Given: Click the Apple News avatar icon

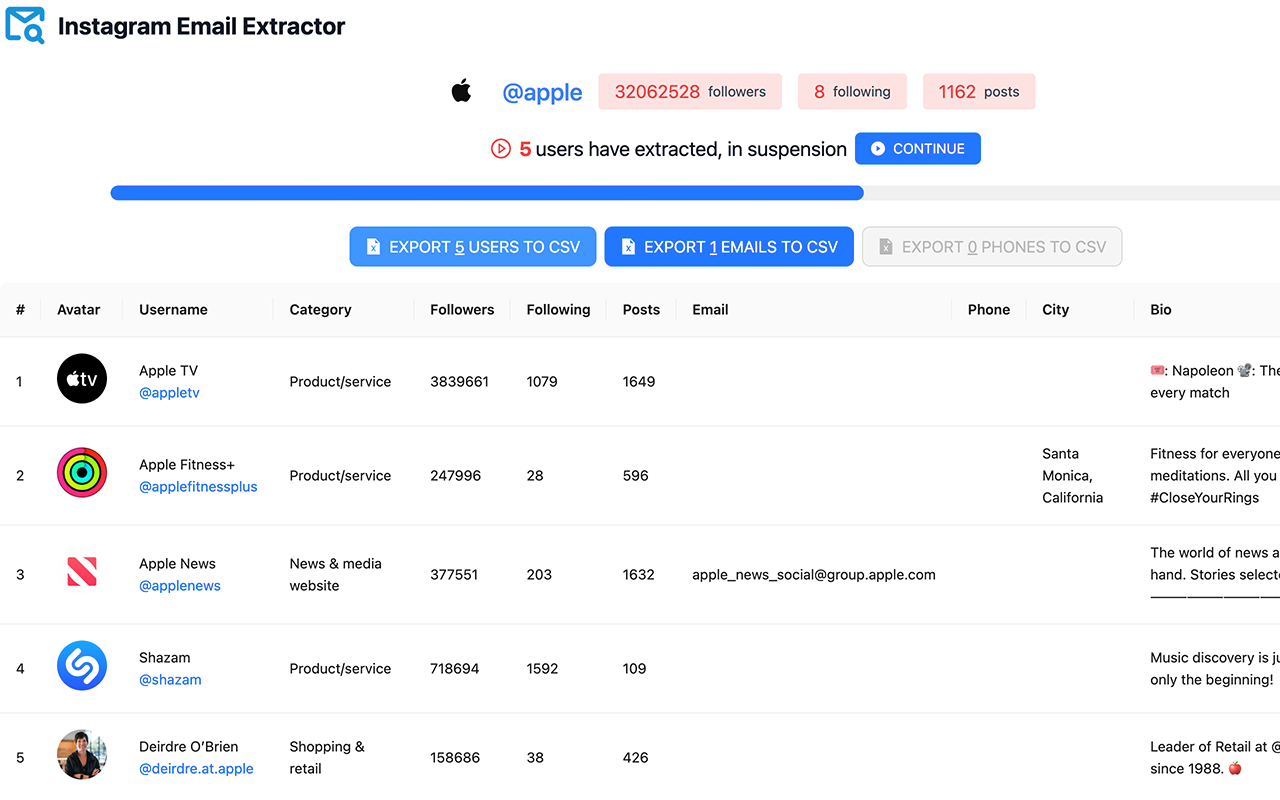Looking at the screenshot, I should pos(82,571).
